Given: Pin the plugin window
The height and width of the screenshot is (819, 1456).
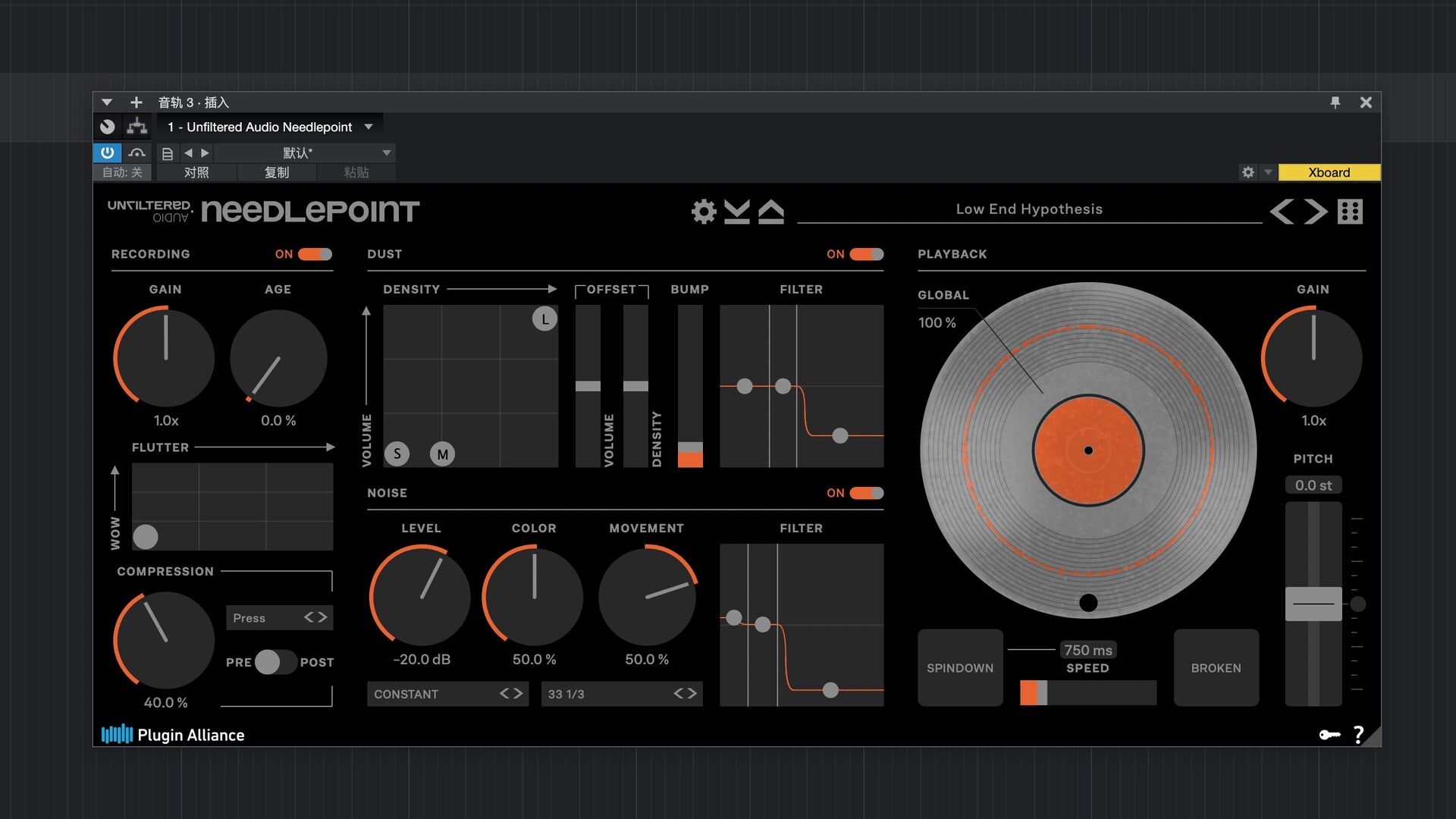Looking at the screenshot, I should [x=1335, y=102].
